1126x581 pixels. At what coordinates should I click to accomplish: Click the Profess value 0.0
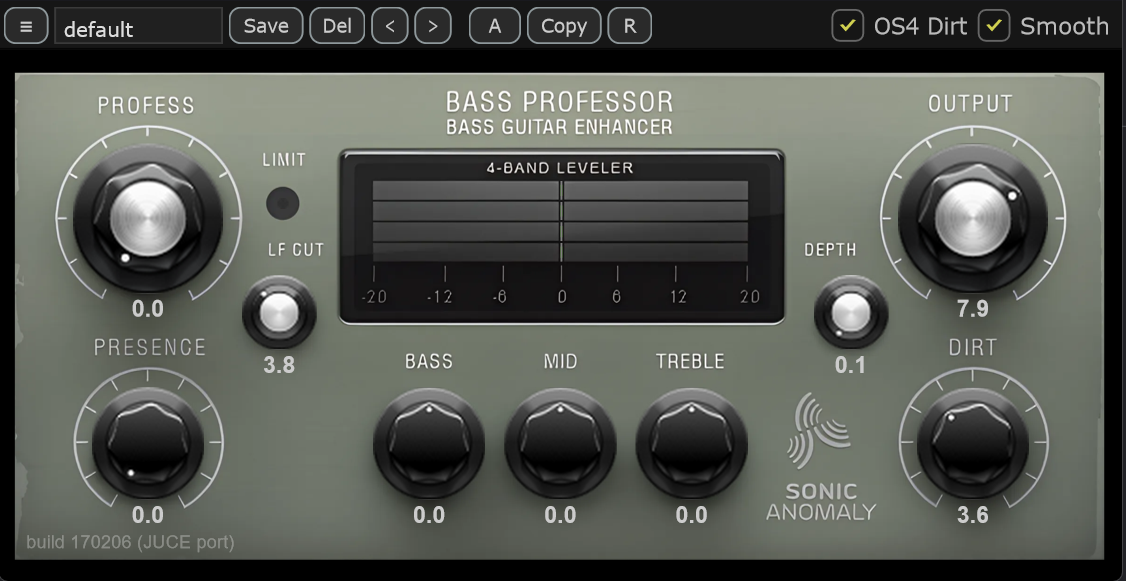[148, 309]
